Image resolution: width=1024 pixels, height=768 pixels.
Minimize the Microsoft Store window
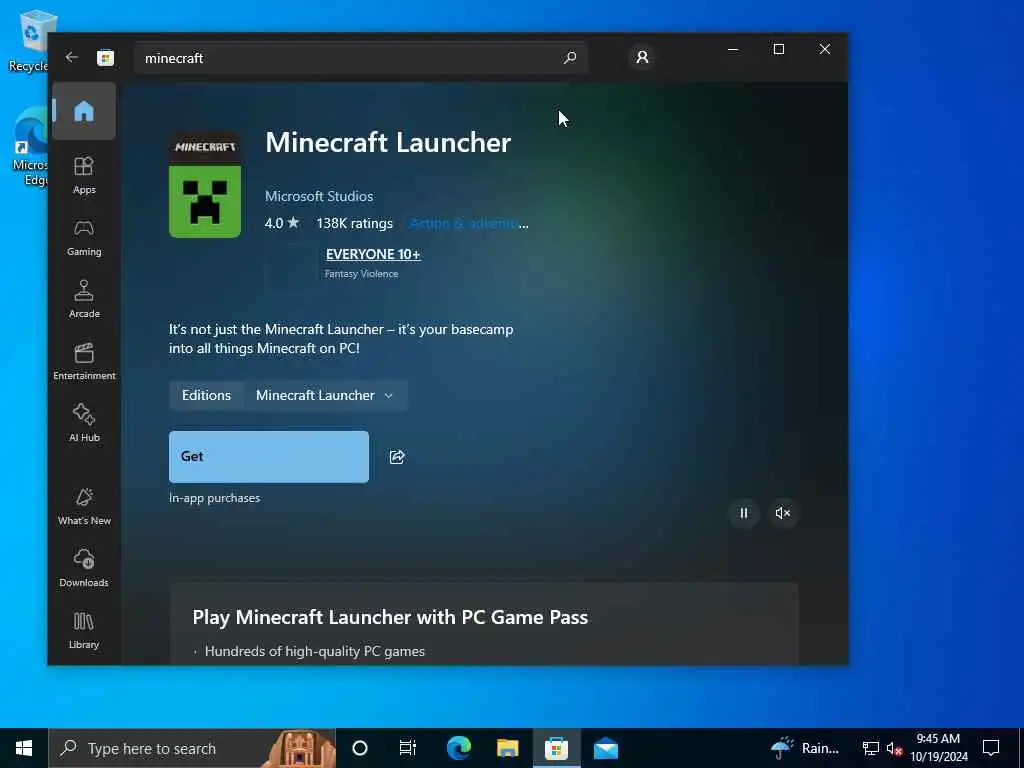coord(733,50)
